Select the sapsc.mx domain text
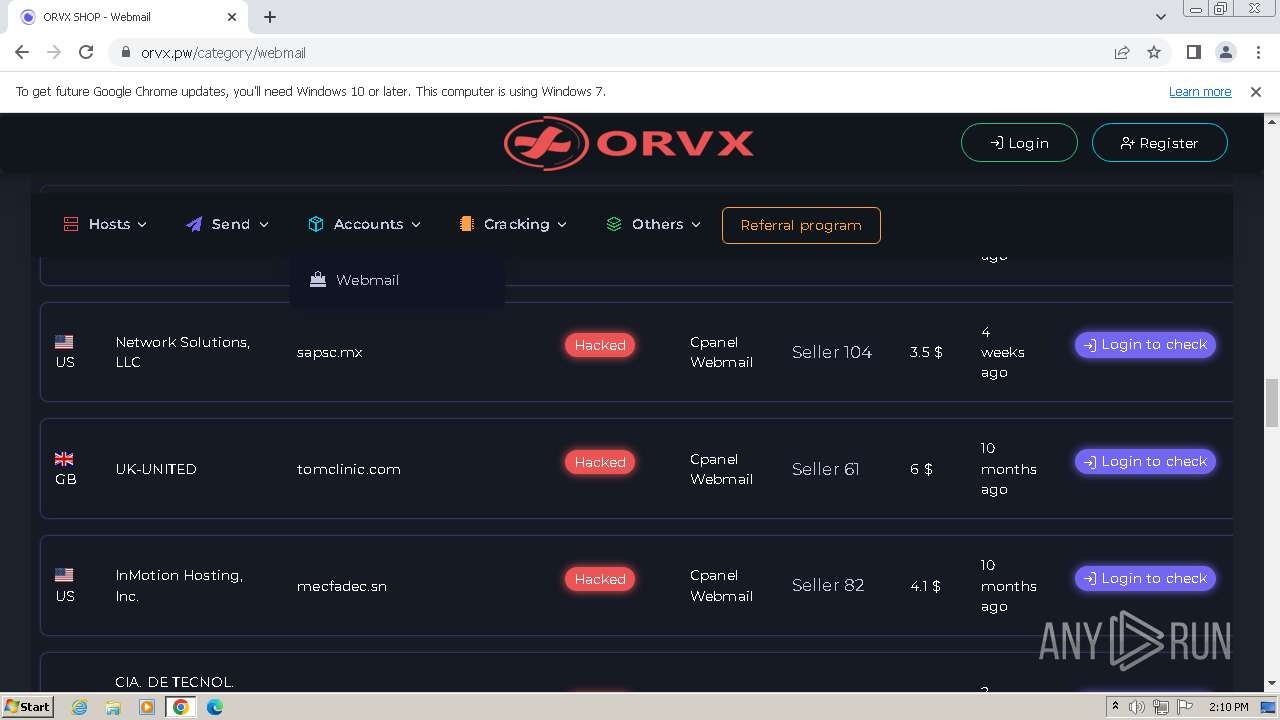 point(330,352)
